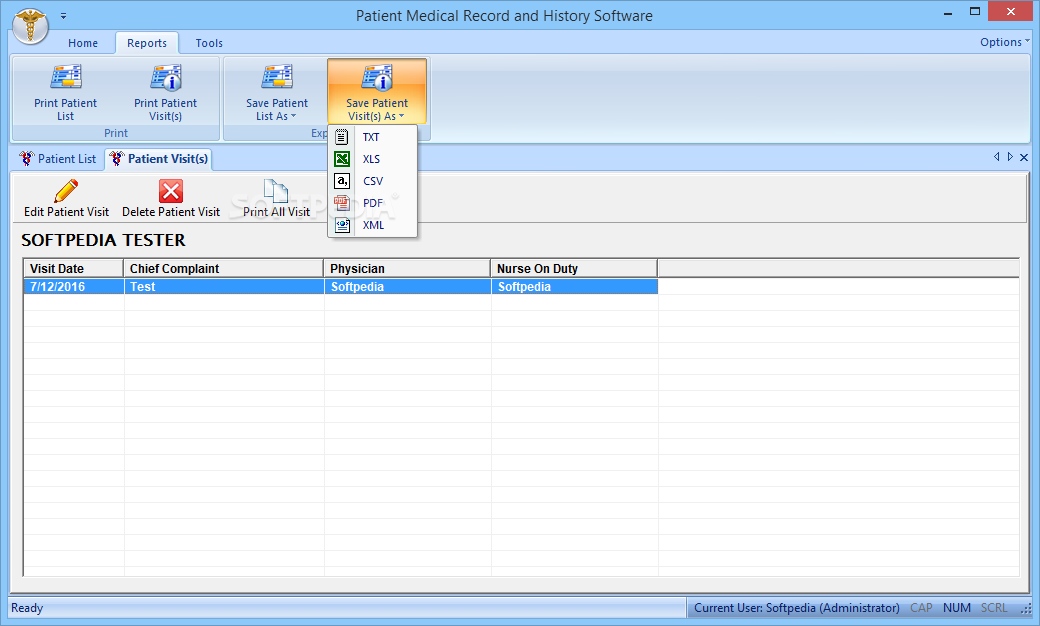Choose XLS export format

coord(371,159)
